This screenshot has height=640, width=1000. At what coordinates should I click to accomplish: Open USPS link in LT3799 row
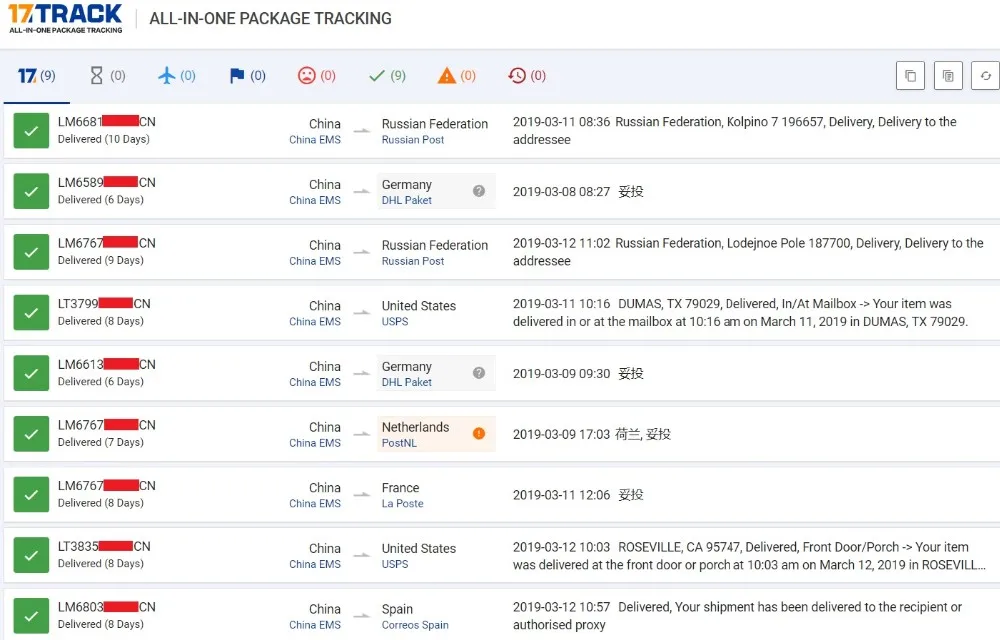point(395,321)
